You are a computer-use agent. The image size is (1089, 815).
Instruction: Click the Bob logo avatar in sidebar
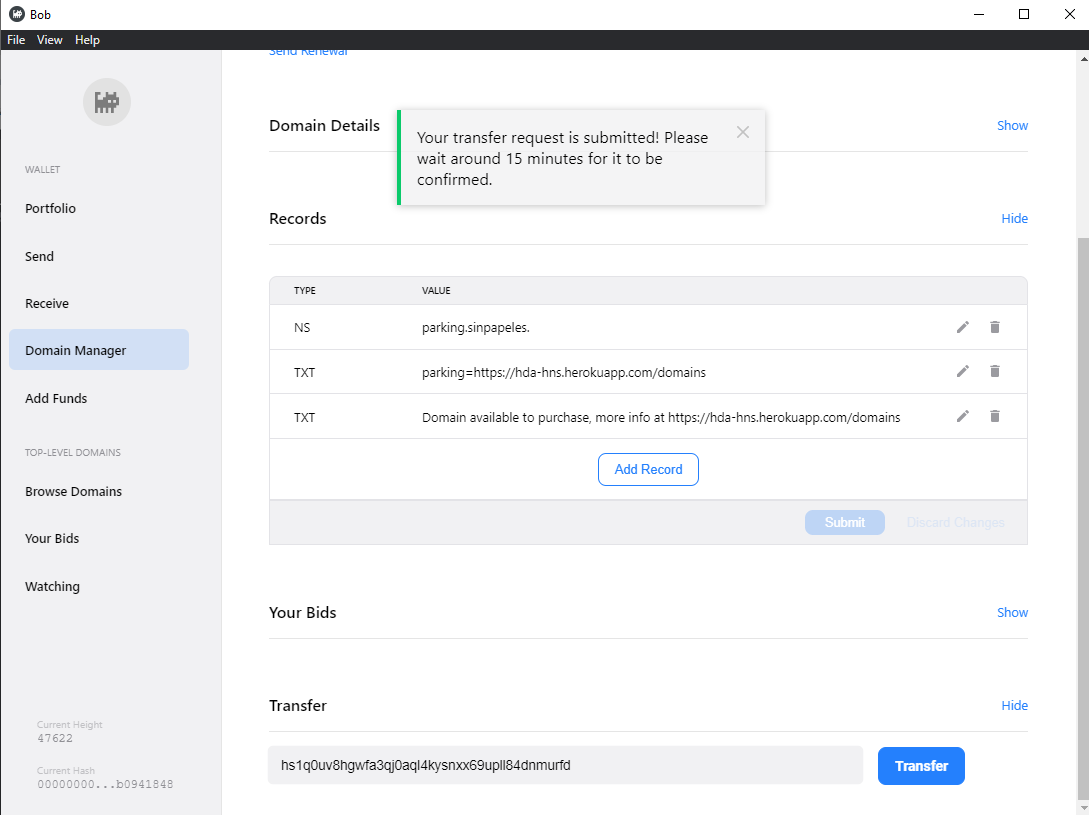coord(107,101)
